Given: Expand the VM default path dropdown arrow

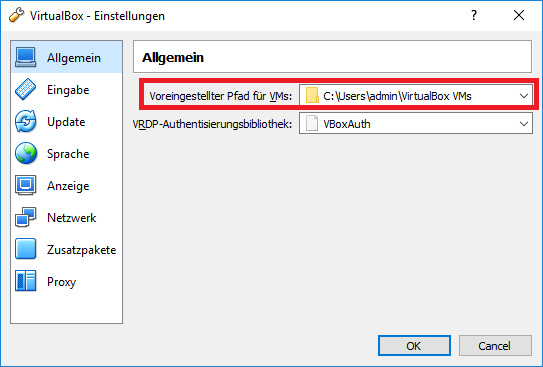Looking at the screenshot, I should point(524,96).
